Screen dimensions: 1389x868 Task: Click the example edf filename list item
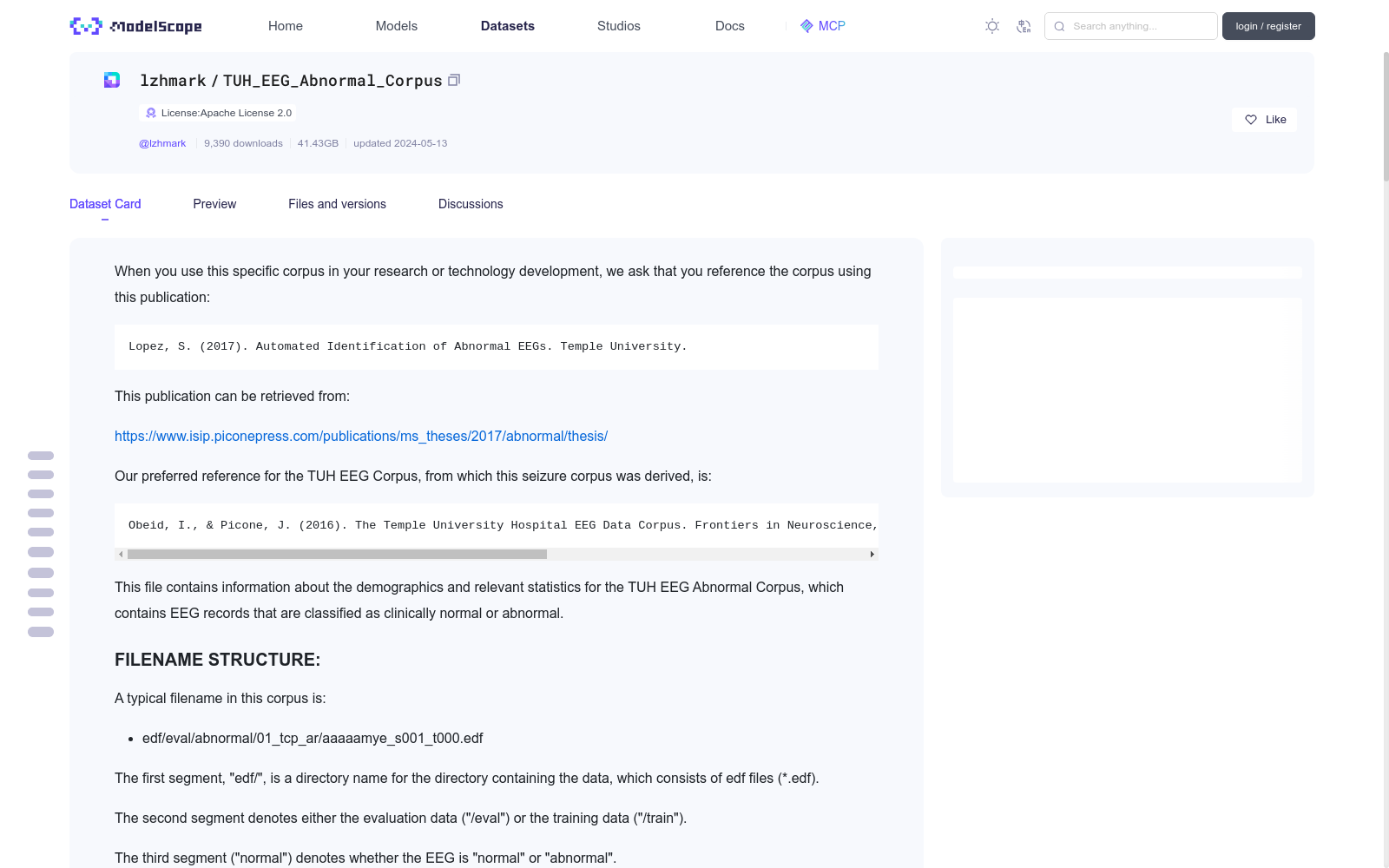[x=313, y=738]
